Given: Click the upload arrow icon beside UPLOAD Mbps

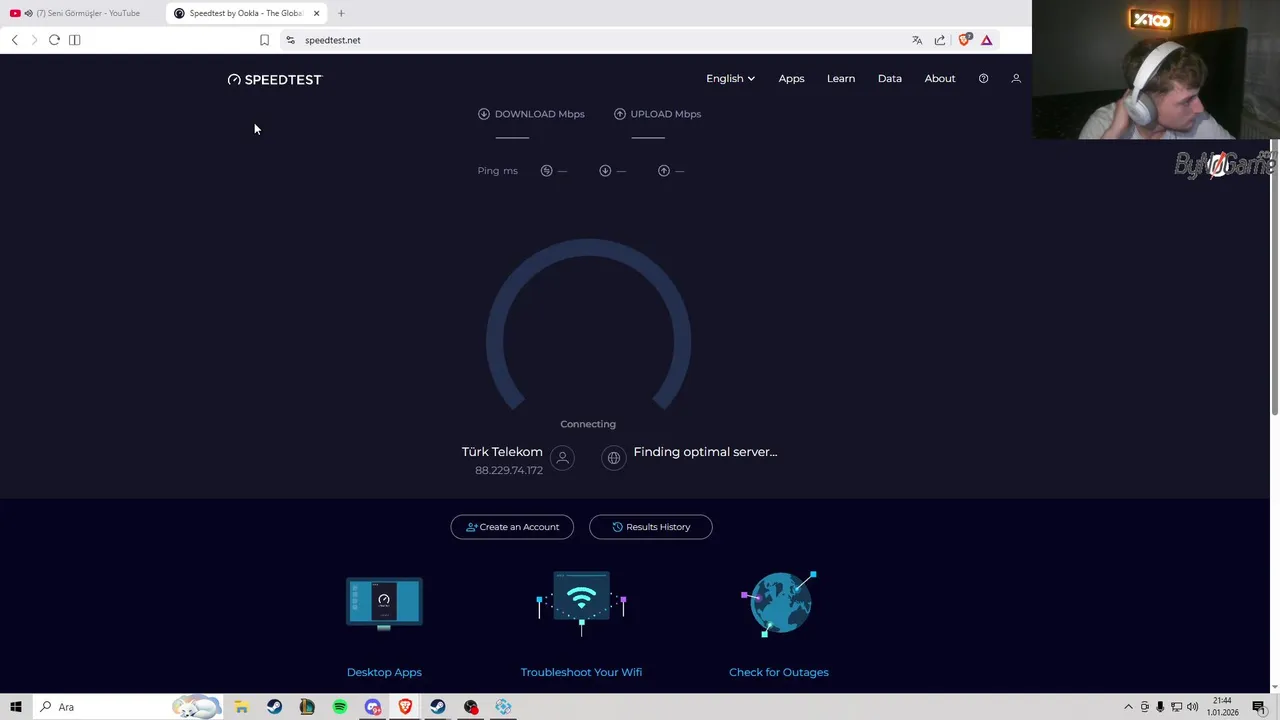Looking at the screenshot, I should [620, 114].
